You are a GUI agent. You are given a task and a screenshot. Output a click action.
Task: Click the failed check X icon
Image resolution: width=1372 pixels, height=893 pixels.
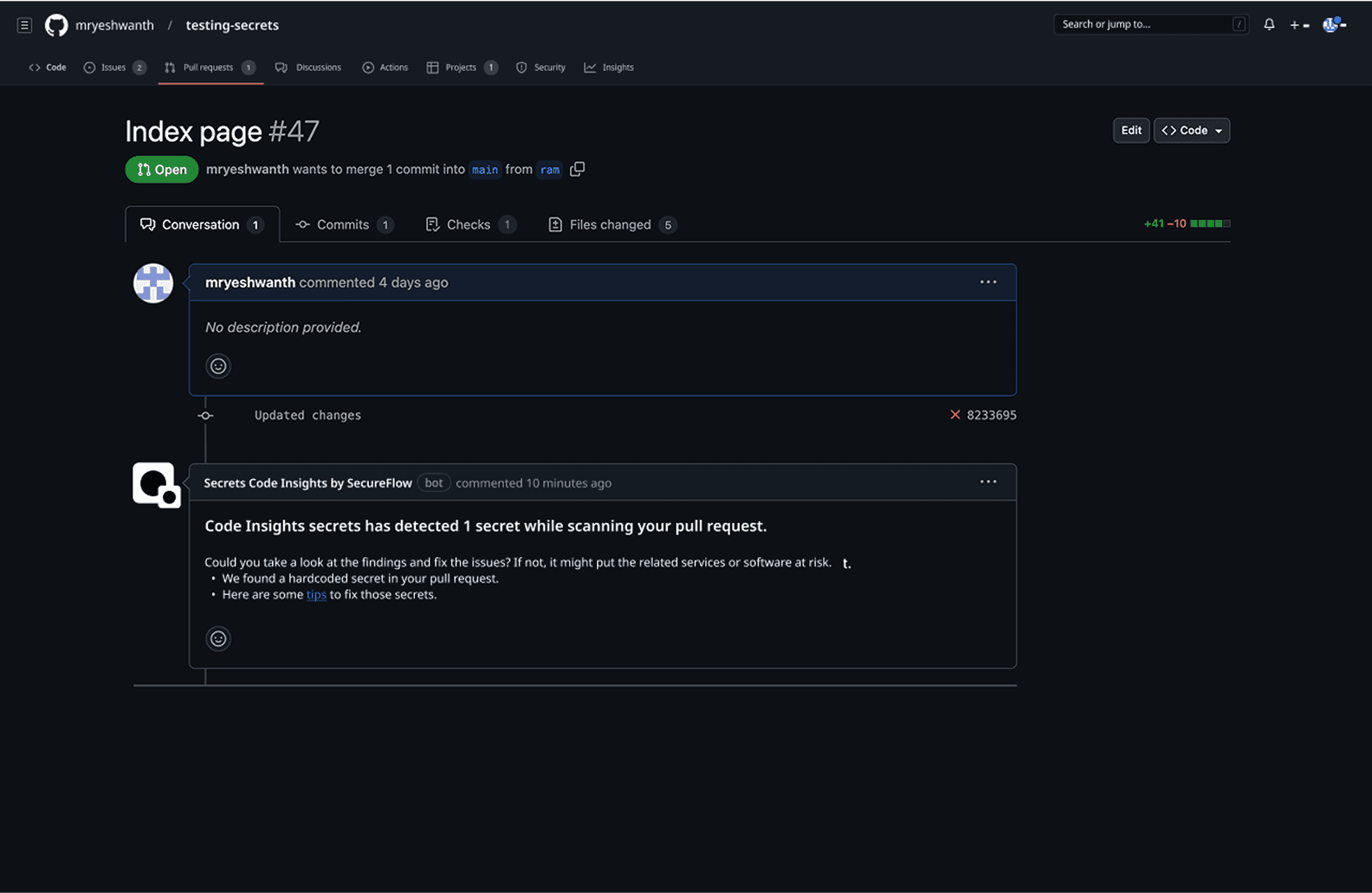tap(955, 415)
